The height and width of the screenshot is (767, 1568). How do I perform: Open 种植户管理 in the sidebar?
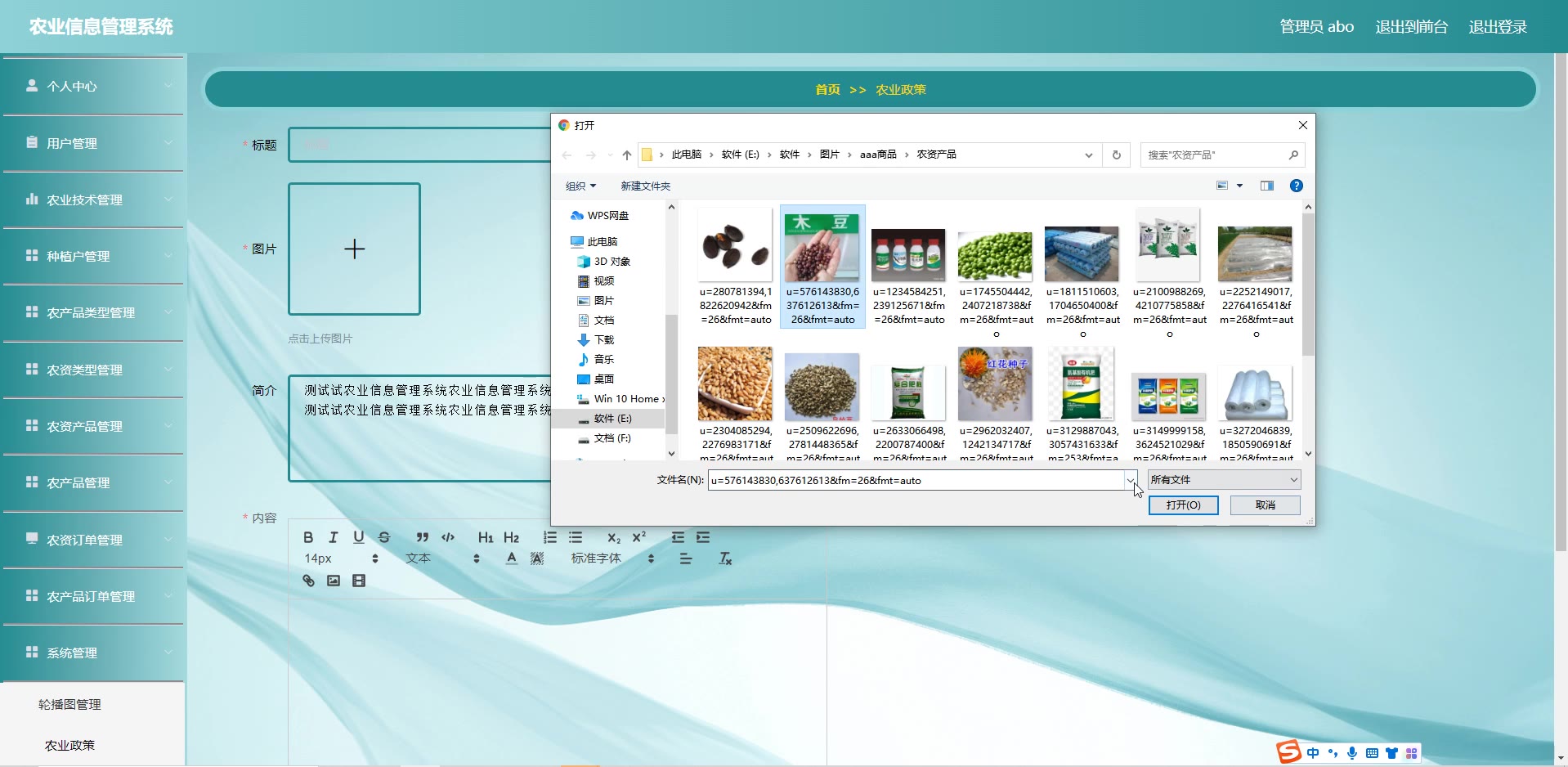[93, 256]
